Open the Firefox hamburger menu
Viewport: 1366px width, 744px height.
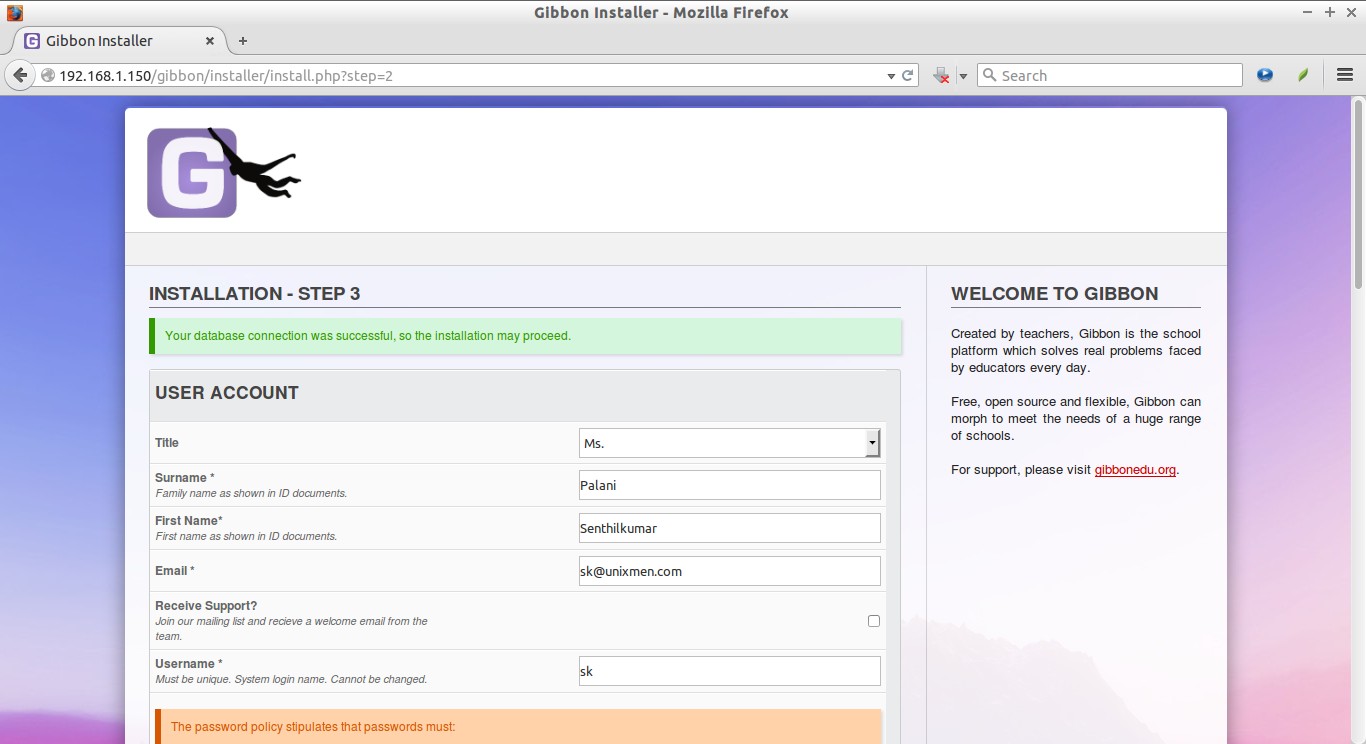tap(1344, 75)
